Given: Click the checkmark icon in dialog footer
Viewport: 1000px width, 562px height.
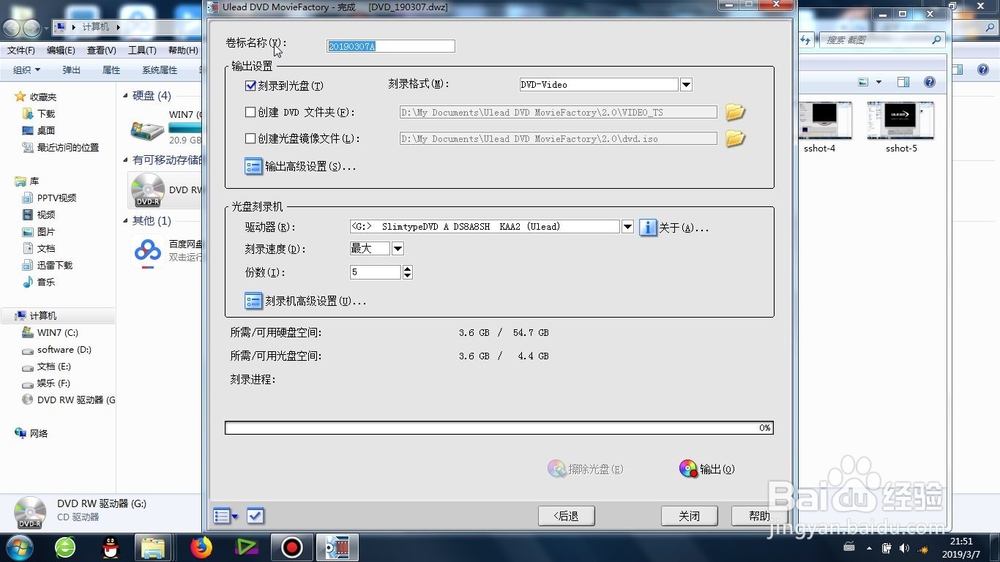Looking at the screenshot, I should 255,515.
